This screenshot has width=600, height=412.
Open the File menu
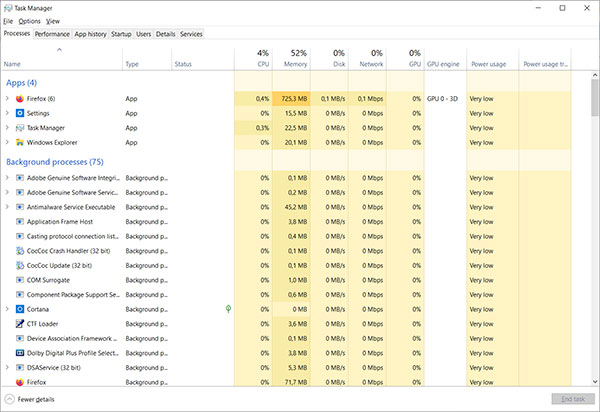coord(8,21)
